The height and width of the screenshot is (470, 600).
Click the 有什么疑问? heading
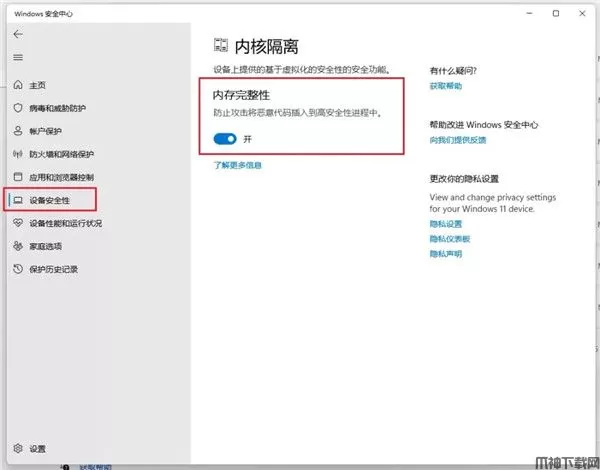pyautogui.click(x=453, y=70)
